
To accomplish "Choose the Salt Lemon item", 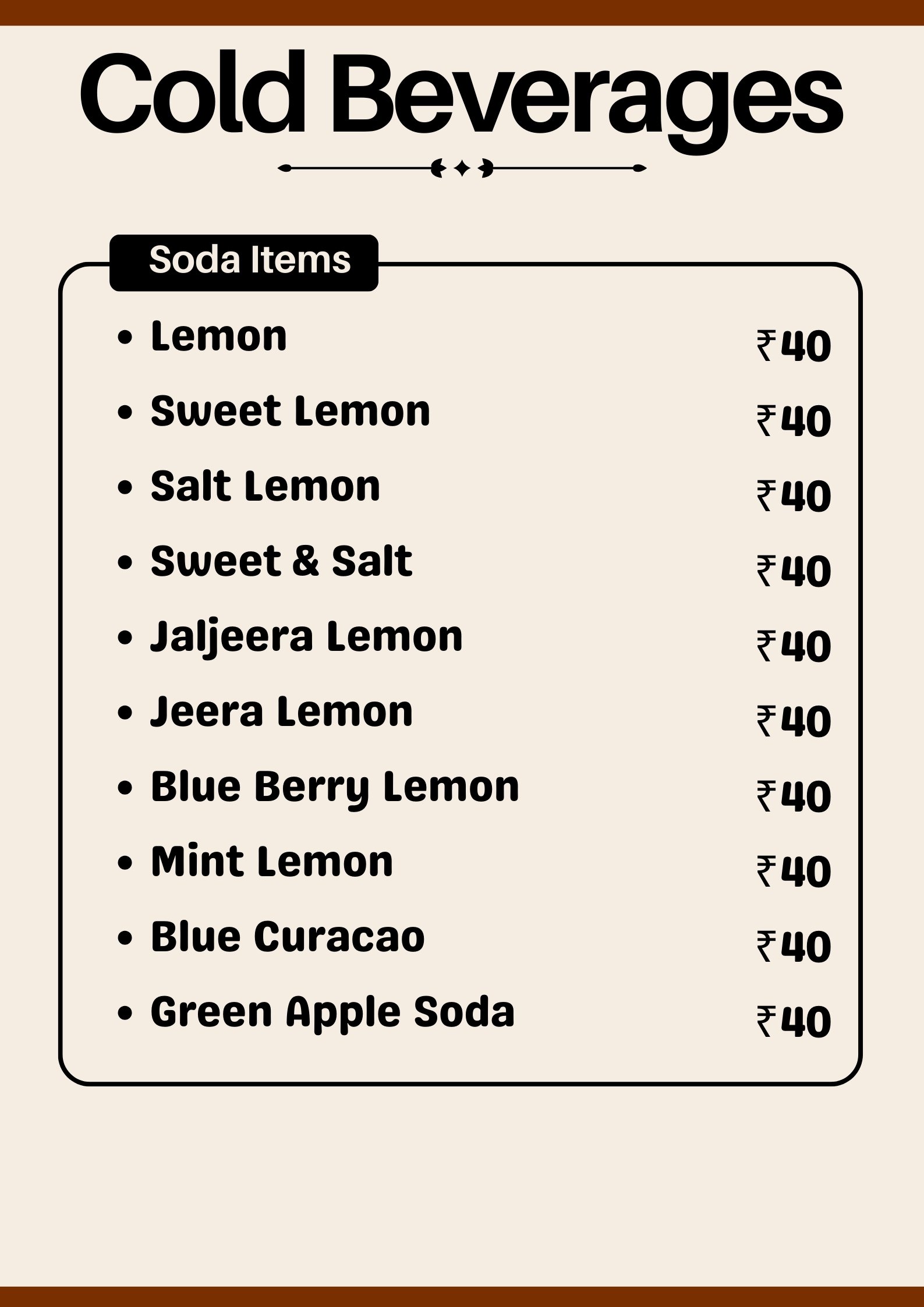I will [265, 487].
